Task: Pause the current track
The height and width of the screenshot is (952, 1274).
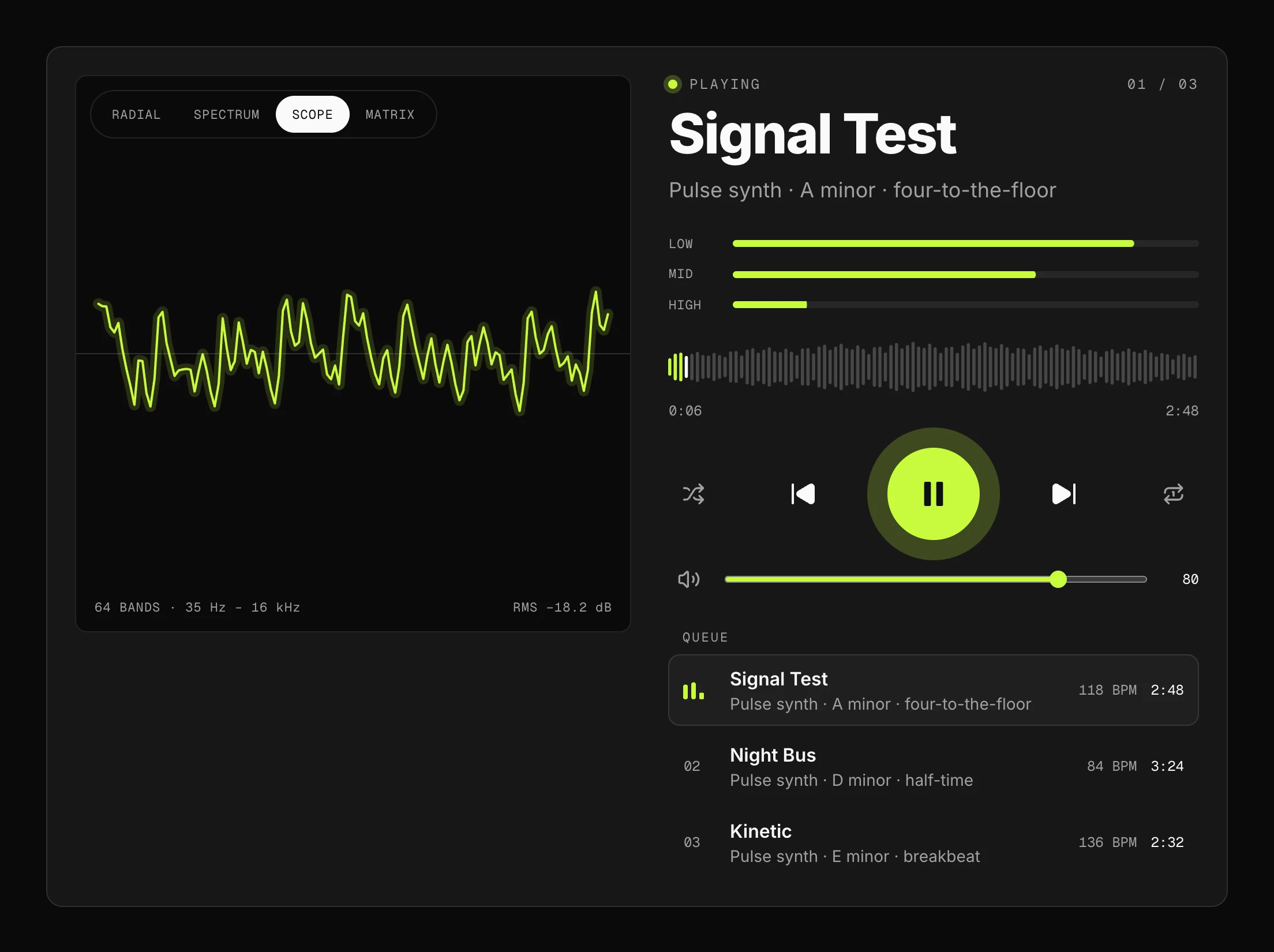Action: (933, 494)
